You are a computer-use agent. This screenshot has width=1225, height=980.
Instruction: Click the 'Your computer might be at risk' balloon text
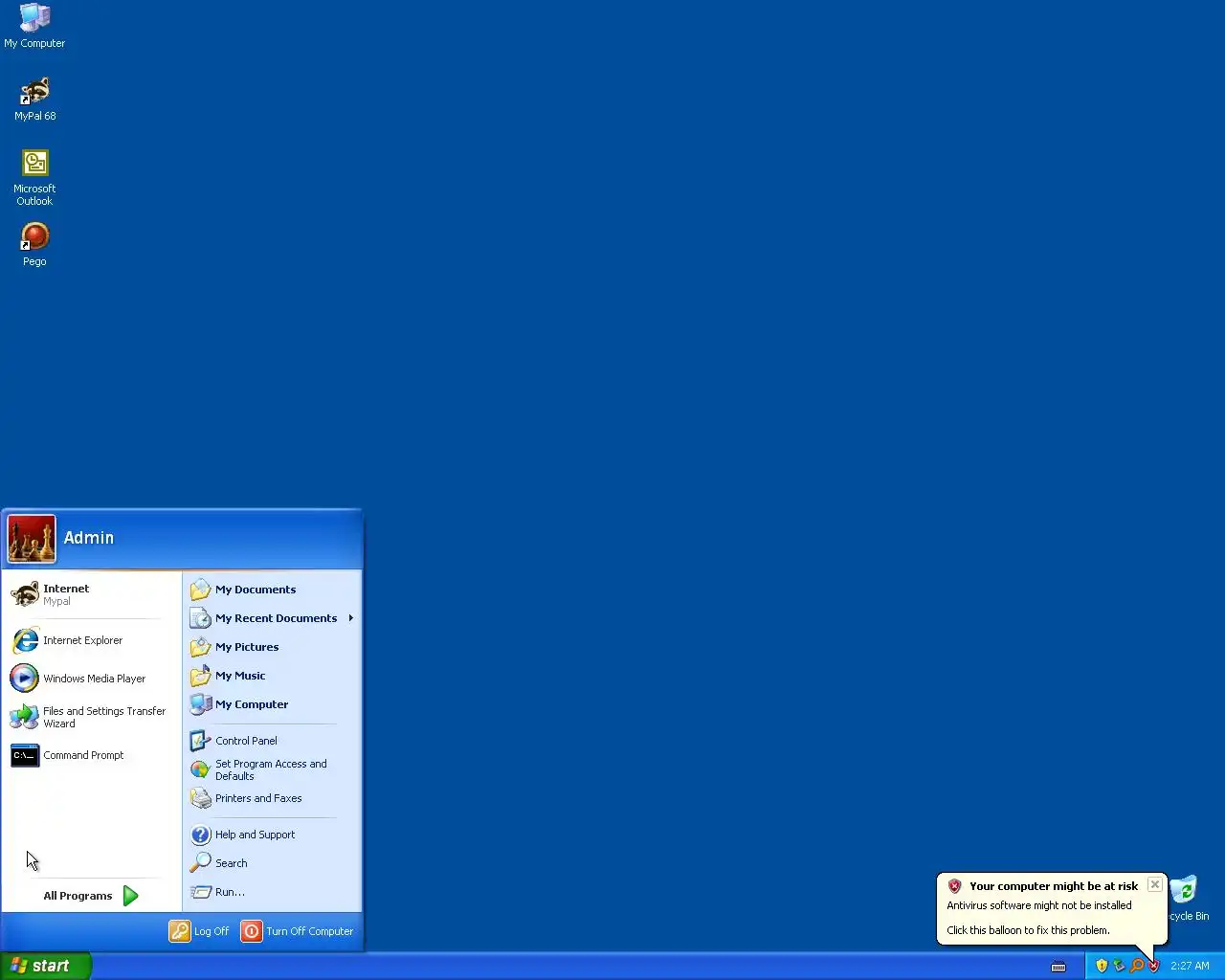(1054, 886)
